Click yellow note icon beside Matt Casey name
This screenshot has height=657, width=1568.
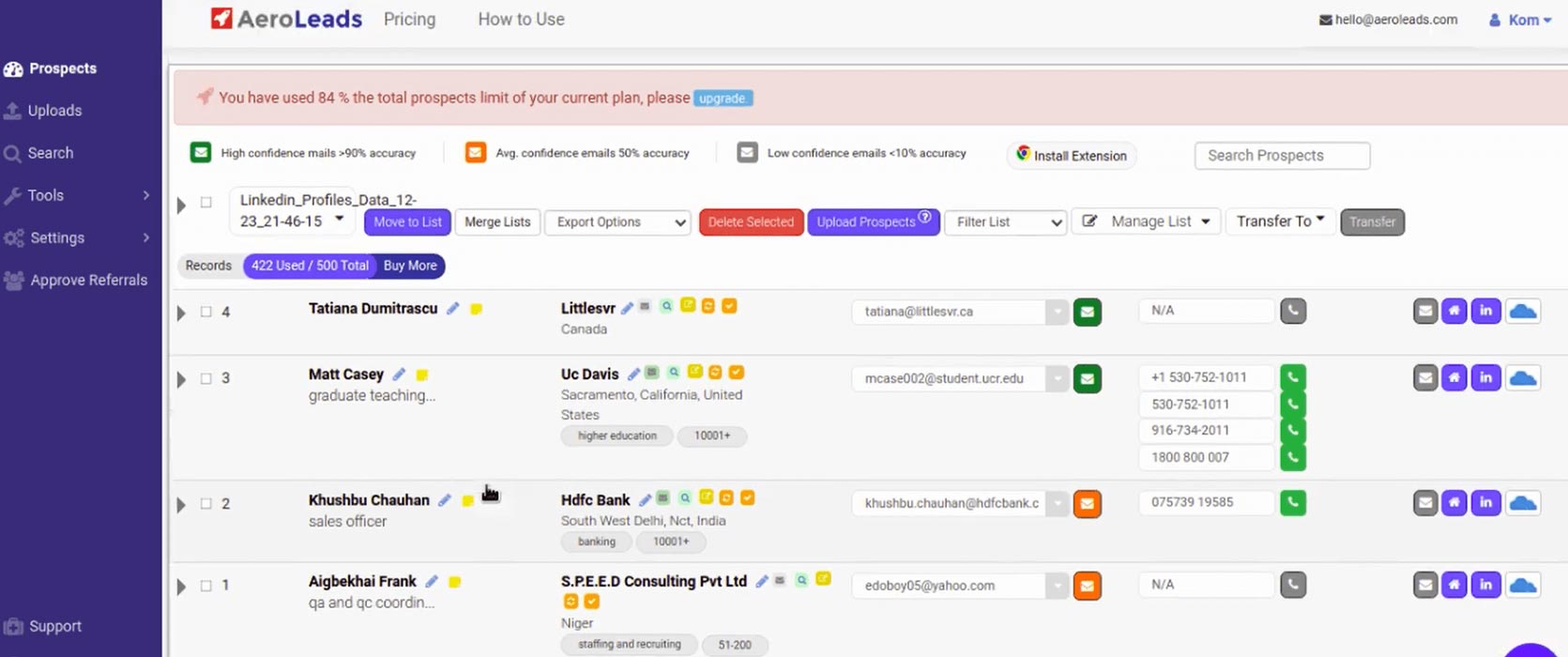click(422, 374)
